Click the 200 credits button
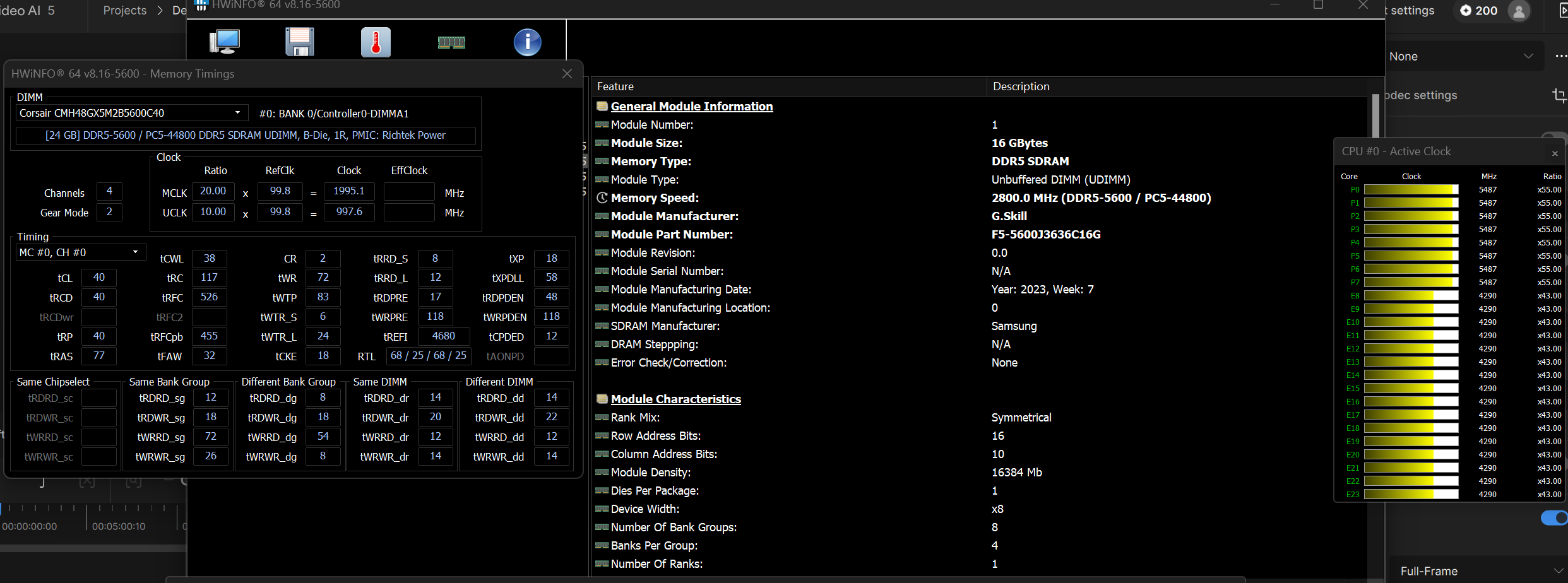The image size is (1568, 583). point(1479,11)
